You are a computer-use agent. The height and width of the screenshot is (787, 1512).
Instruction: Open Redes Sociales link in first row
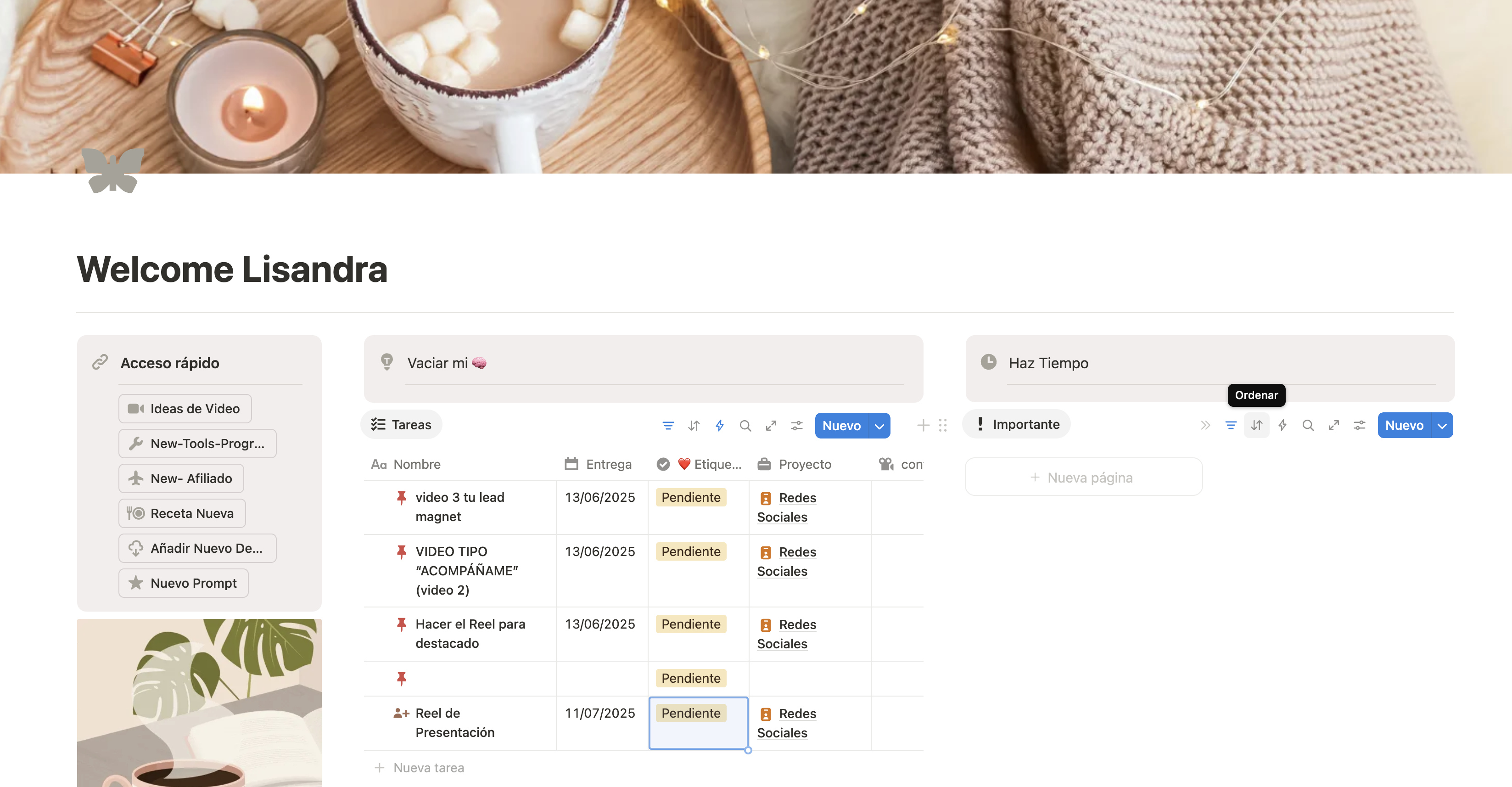pos(797,497)
